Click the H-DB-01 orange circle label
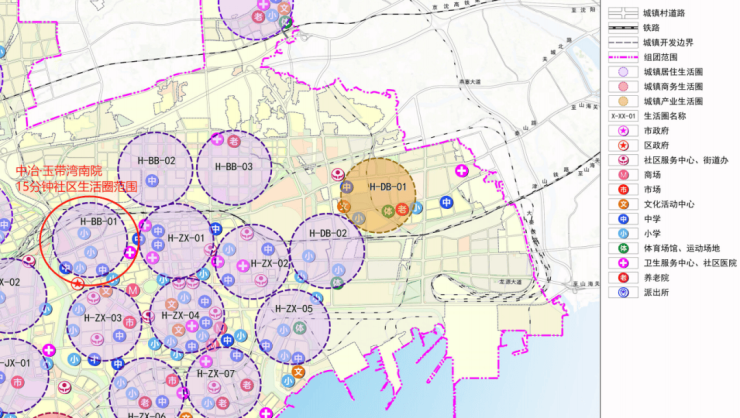 (387, 187)
